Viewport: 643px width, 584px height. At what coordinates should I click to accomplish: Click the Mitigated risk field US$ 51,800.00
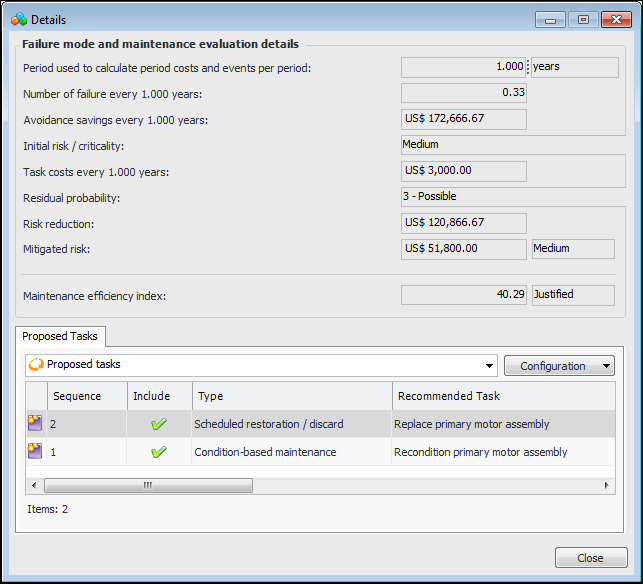click(464, 249)
